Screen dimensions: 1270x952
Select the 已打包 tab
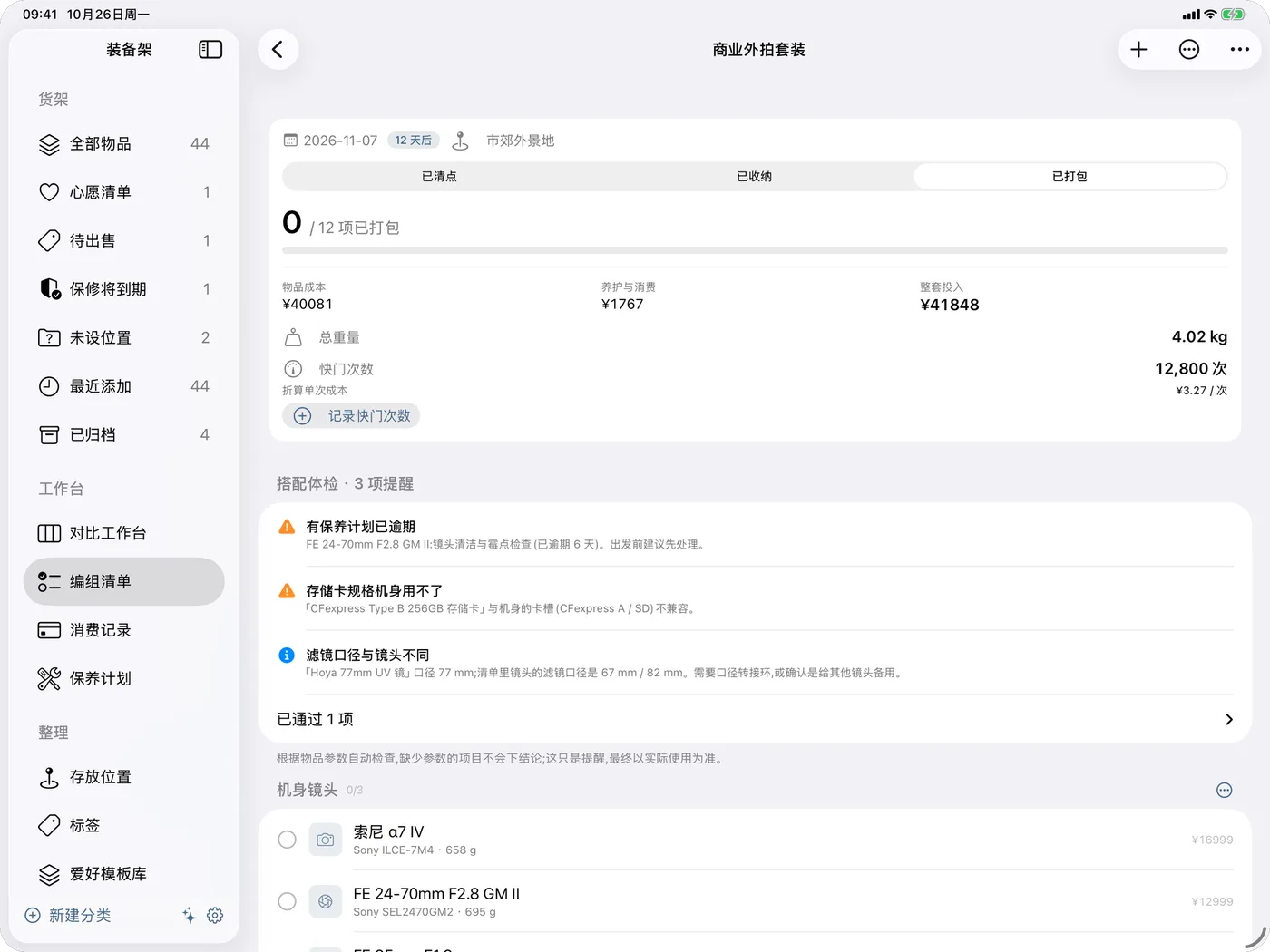click(1070, 176)
